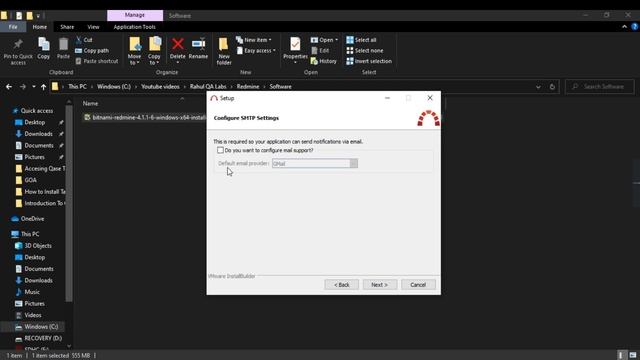Minimize the Setup dialog
The image size is (640, 360).
pyautogui.click(x=387, y=98)
